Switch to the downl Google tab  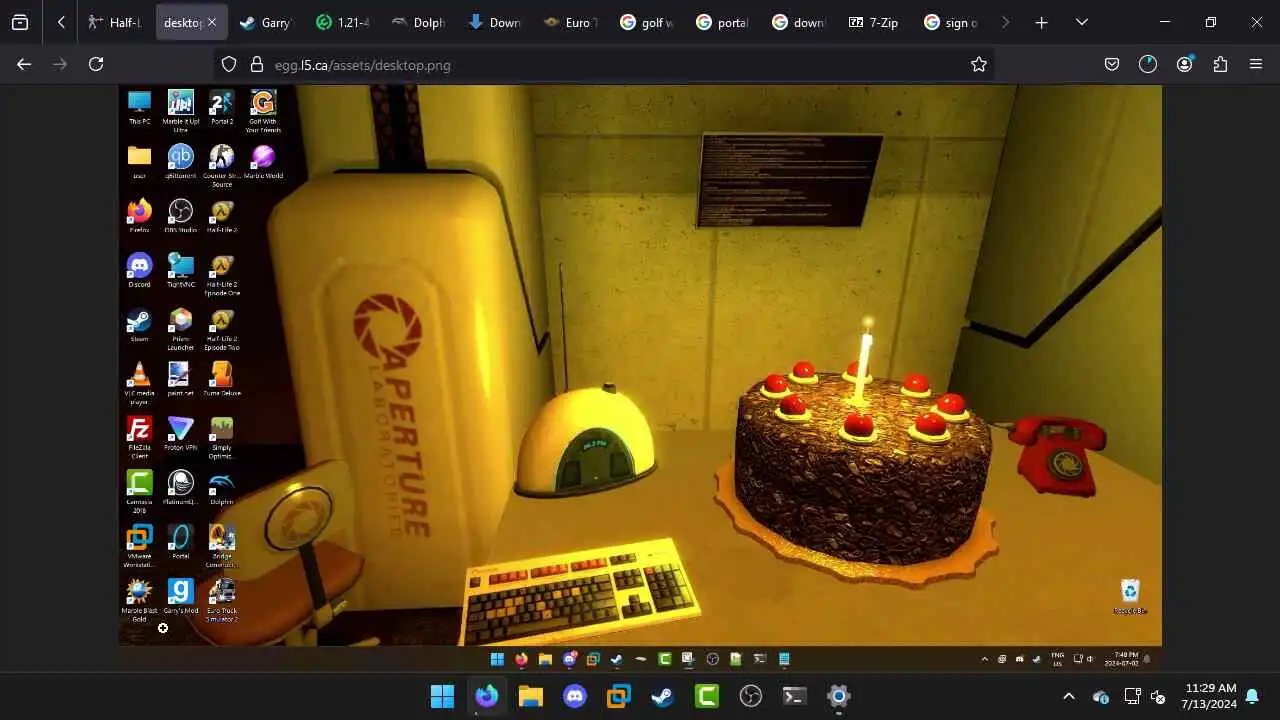click(x=798, y=22)
